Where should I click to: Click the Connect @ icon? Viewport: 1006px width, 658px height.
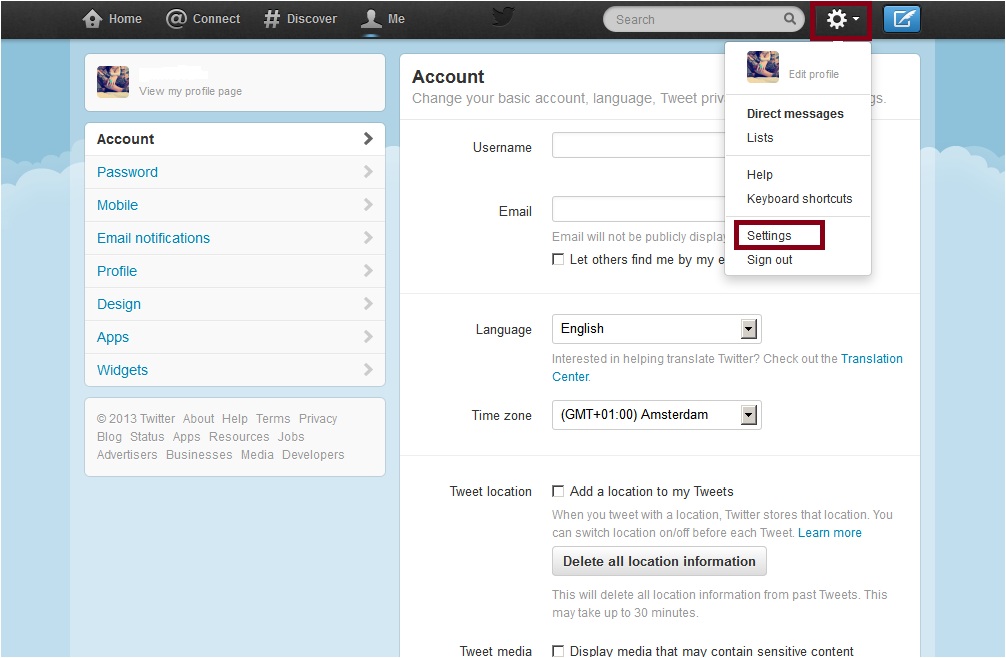coord(176,19)
